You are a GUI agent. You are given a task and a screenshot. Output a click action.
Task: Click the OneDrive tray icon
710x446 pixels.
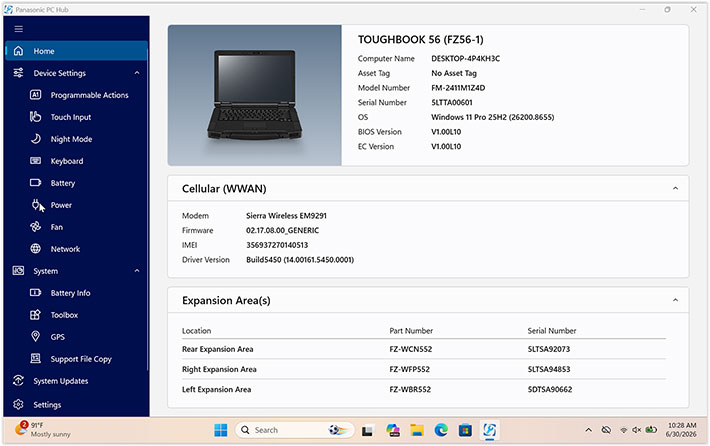click(x=606, y=430)
